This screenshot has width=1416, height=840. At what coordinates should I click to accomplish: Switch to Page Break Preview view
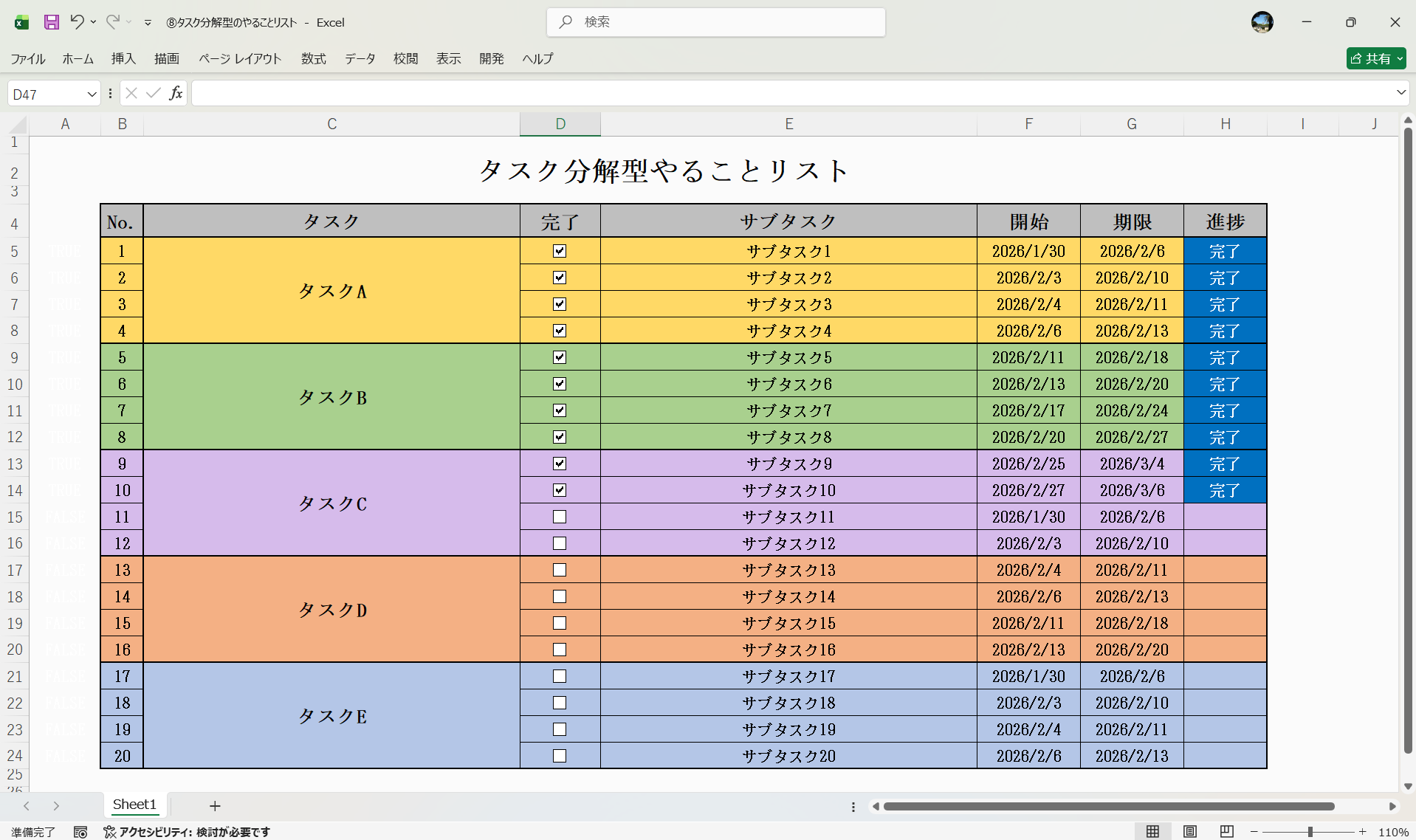click(x=1227, y=831)
